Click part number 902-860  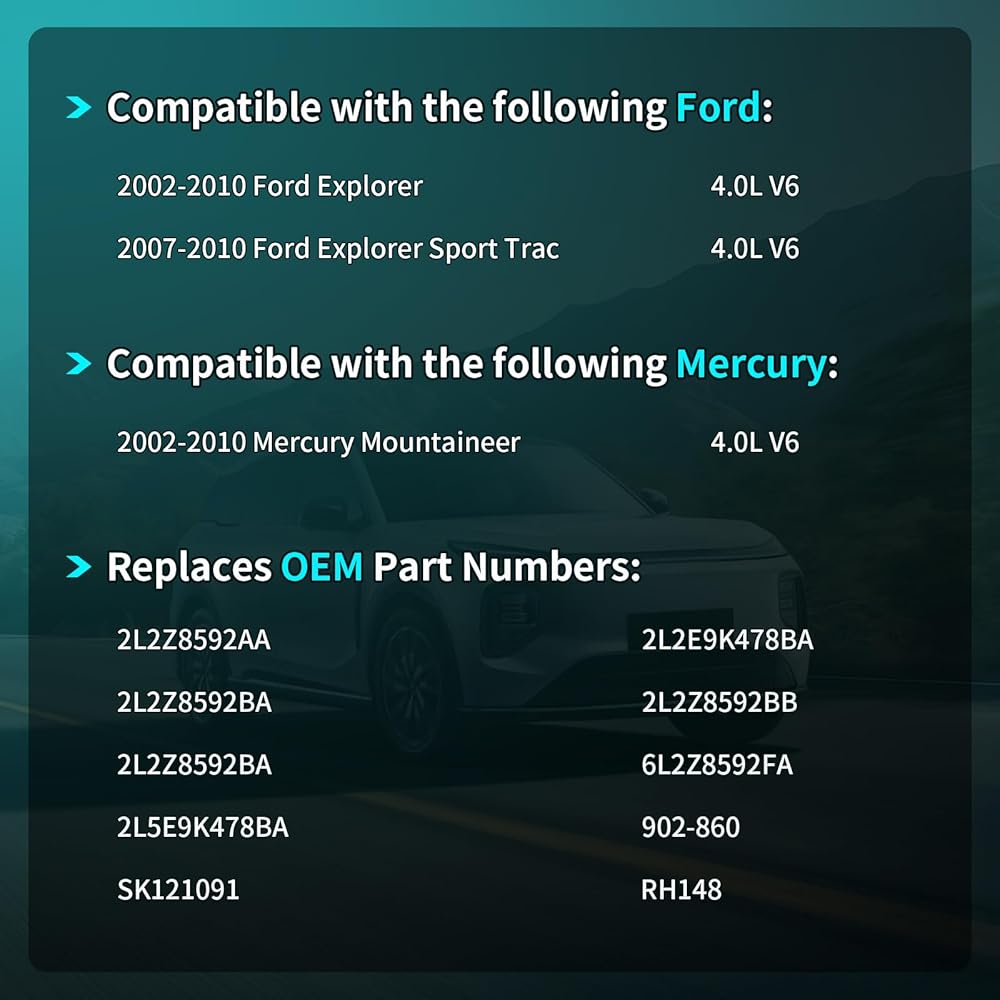[x=691, y=827]
